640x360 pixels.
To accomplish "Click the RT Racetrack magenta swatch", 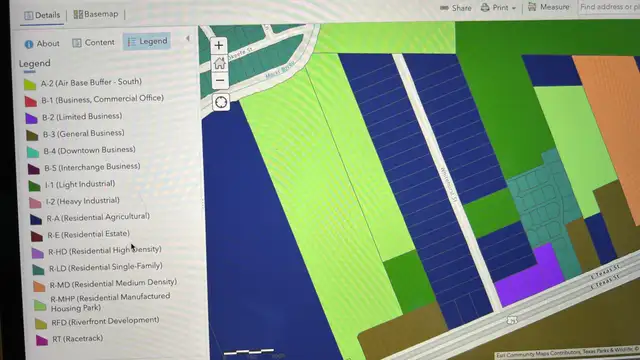I will click(42, 340).
